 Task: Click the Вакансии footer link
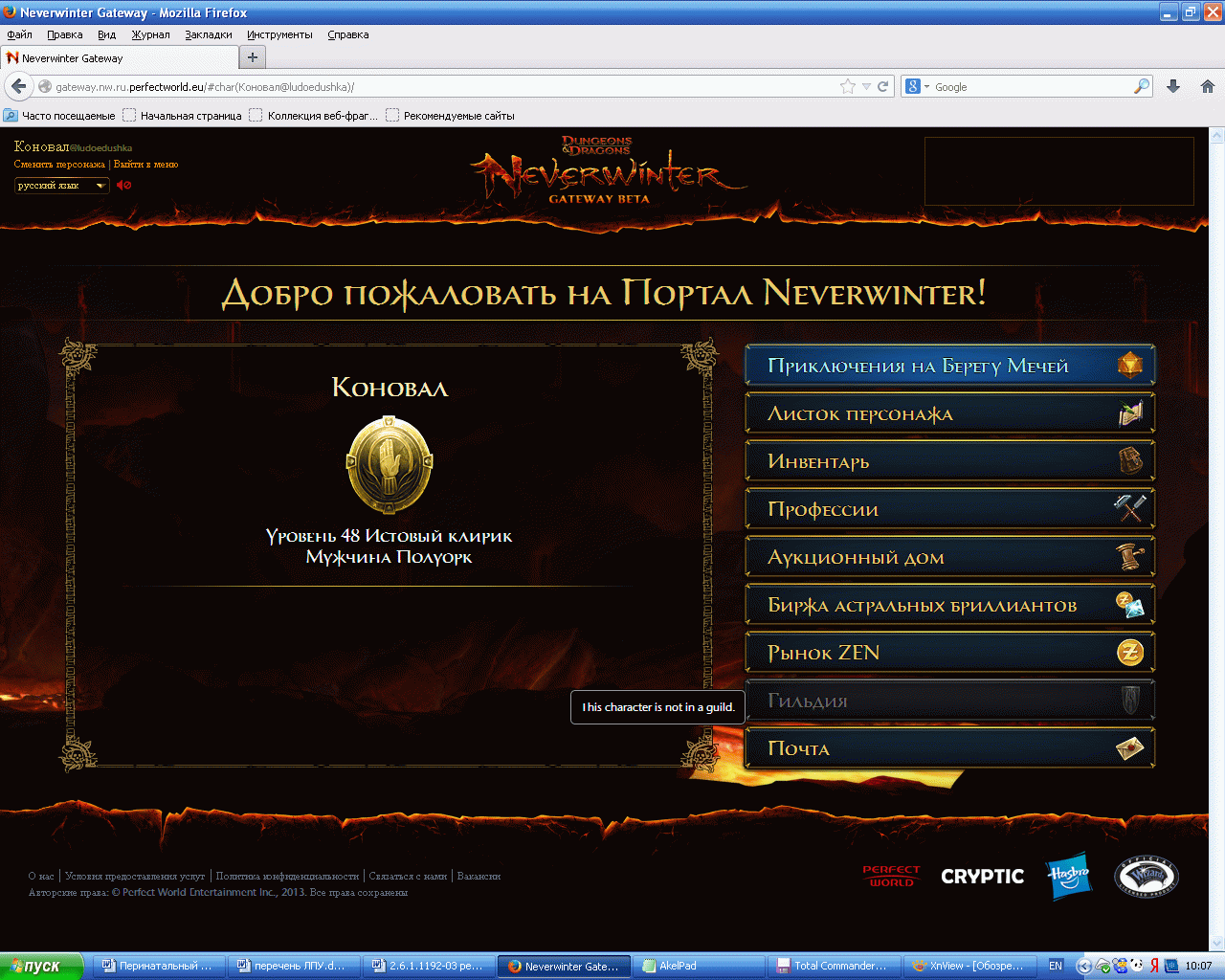click(479, 876)
